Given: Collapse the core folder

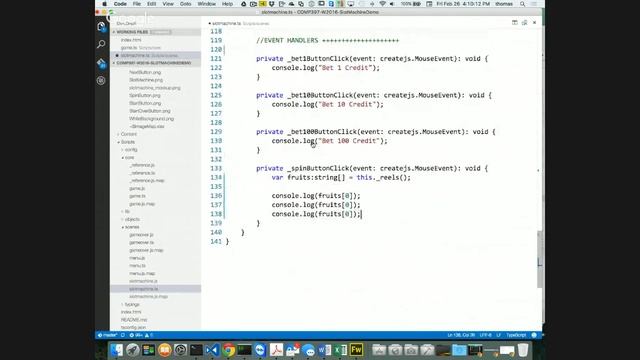Looking at the screenshot, I should (x=129, y=158).
